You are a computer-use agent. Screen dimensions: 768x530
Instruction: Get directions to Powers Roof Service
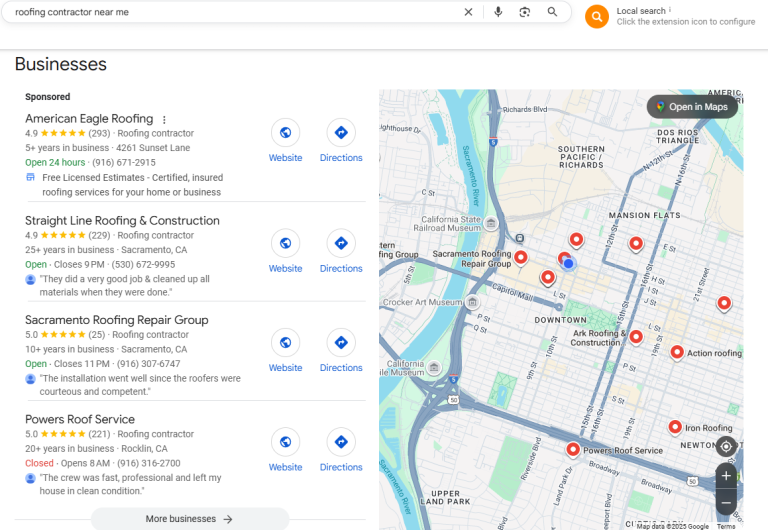click(x=341, y=442)
